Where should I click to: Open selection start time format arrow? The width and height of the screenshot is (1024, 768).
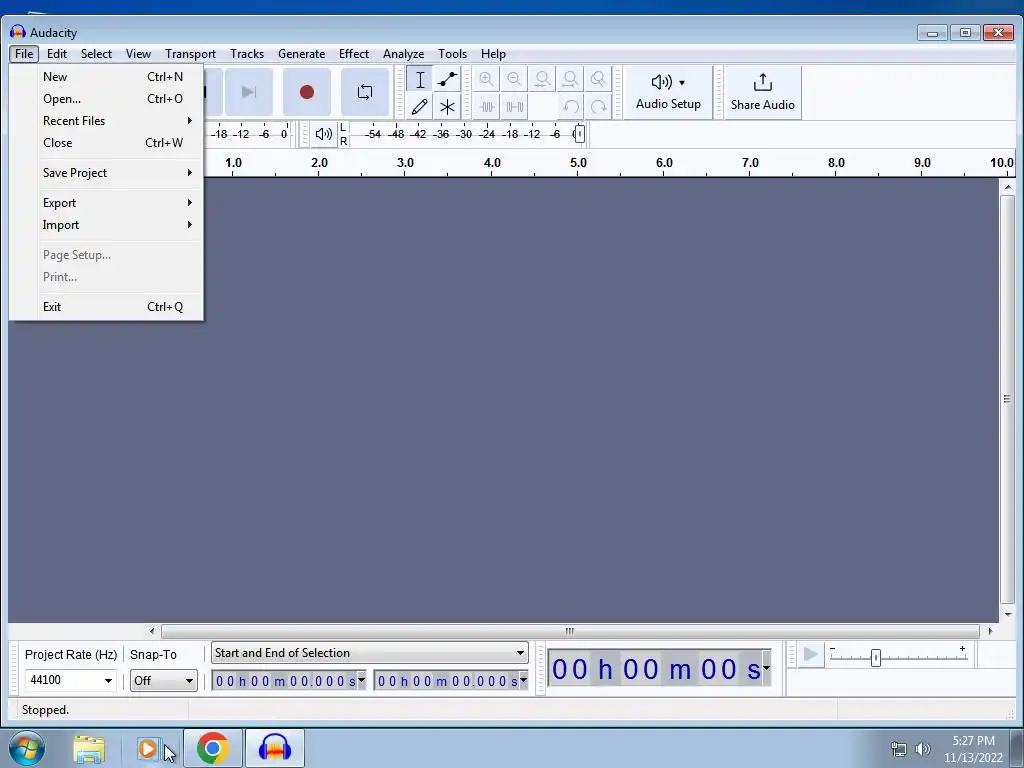point(361,680)
